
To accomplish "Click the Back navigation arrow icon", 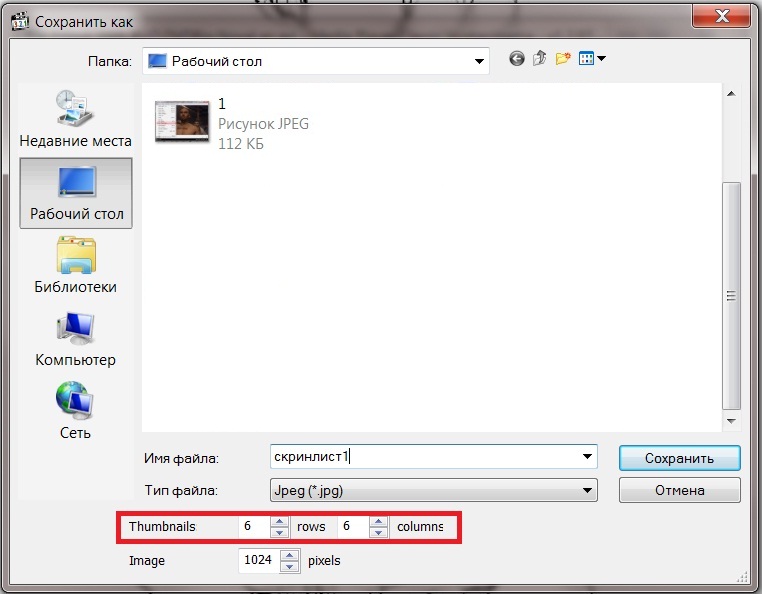I will (517, 59).
